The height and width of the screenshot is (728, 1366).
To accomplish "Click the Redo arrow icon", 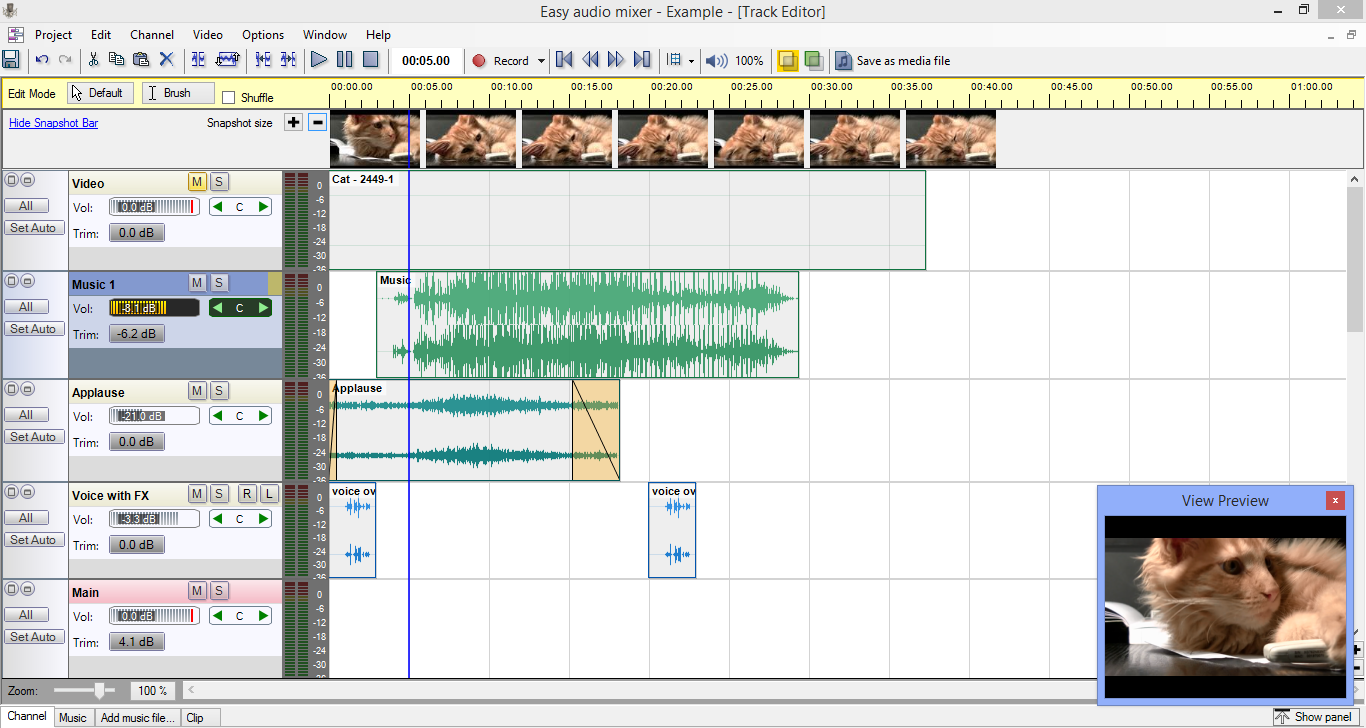I will point(65,60).
